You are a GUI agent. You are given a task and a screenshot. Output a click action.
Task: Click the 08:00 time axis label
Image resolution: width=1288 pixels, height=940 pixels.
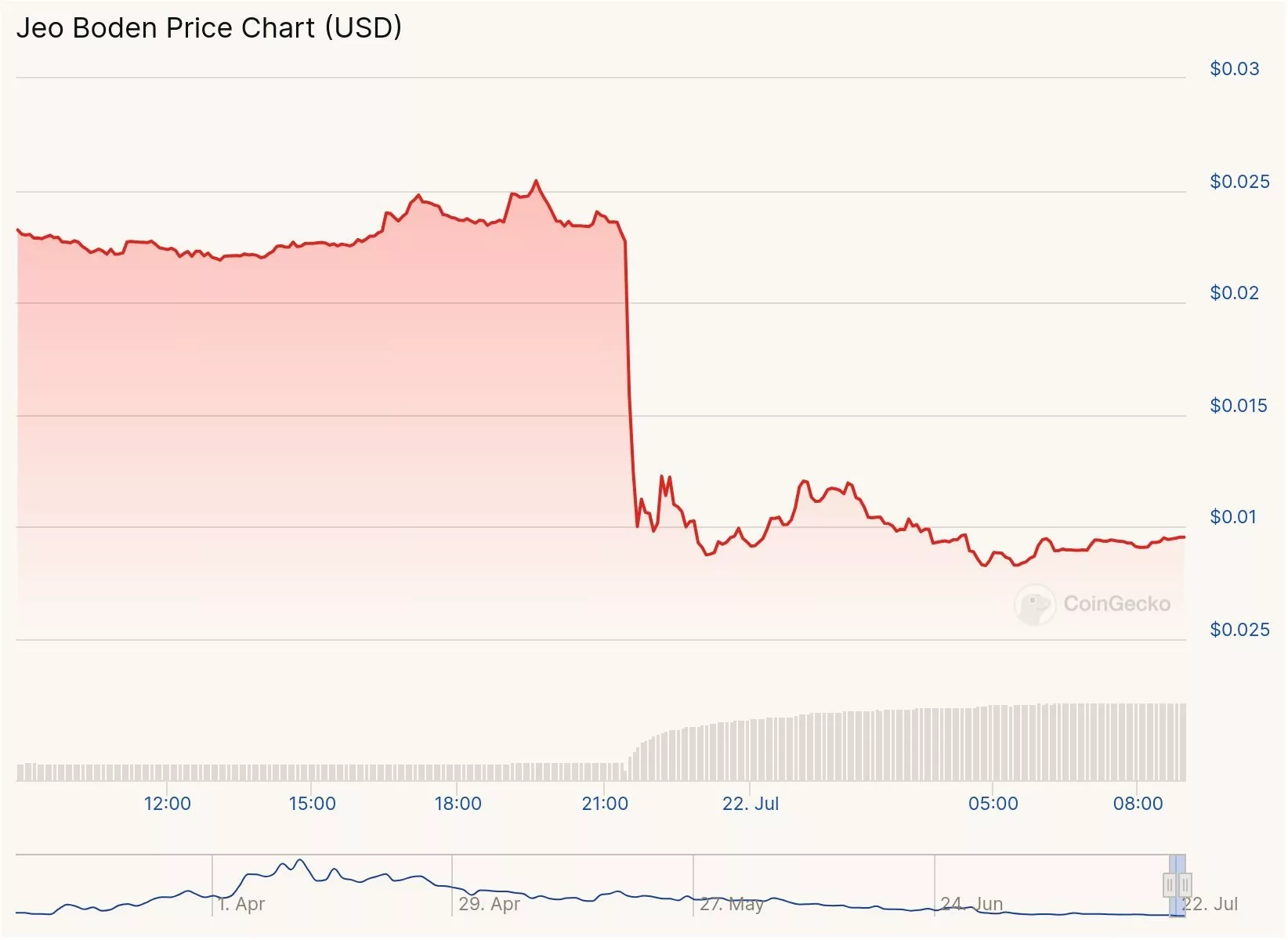coord(1138,804)
